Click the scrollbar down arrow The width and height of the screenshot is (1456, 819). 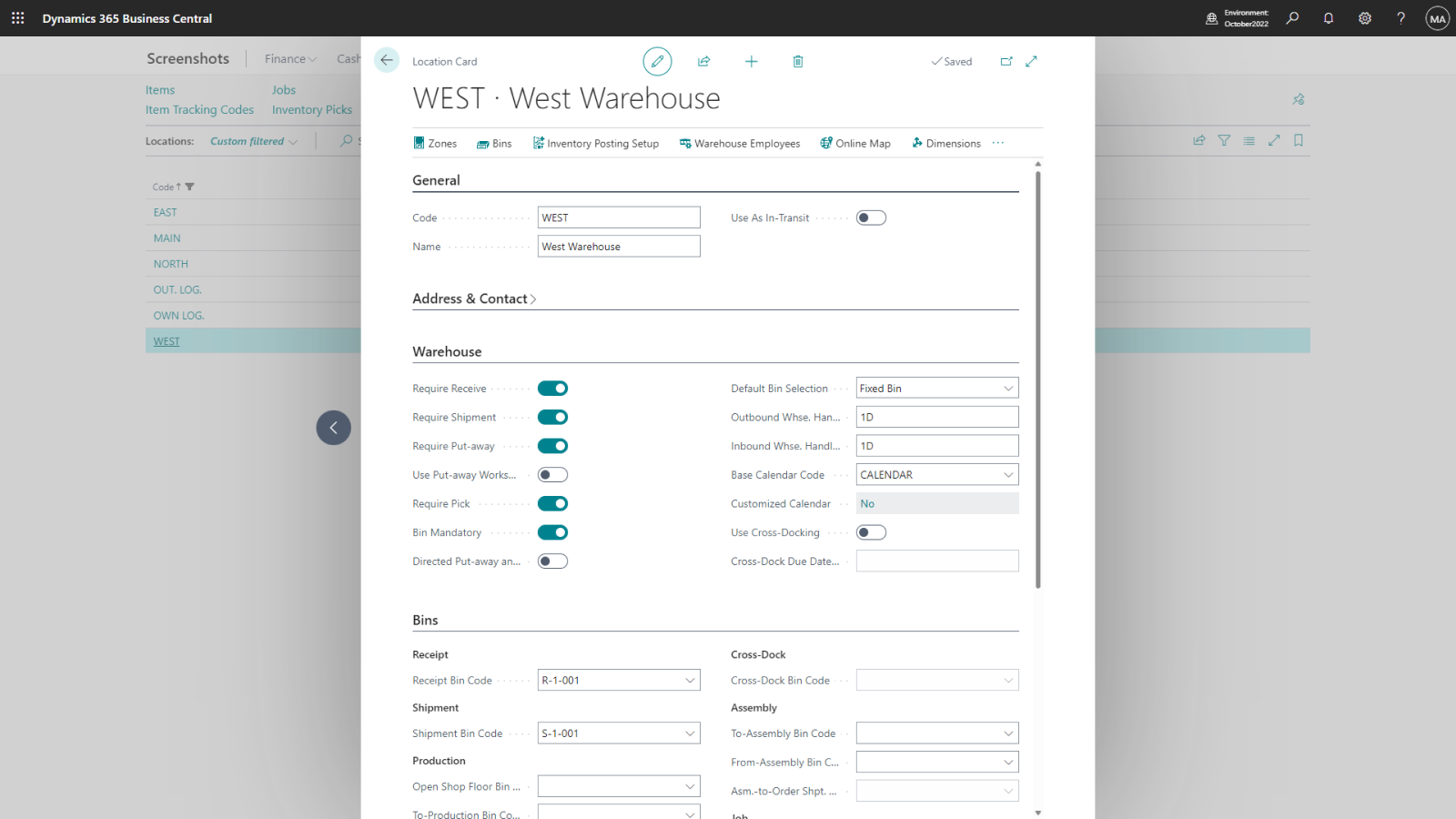pyautogui.click(x=1037, y=813)
